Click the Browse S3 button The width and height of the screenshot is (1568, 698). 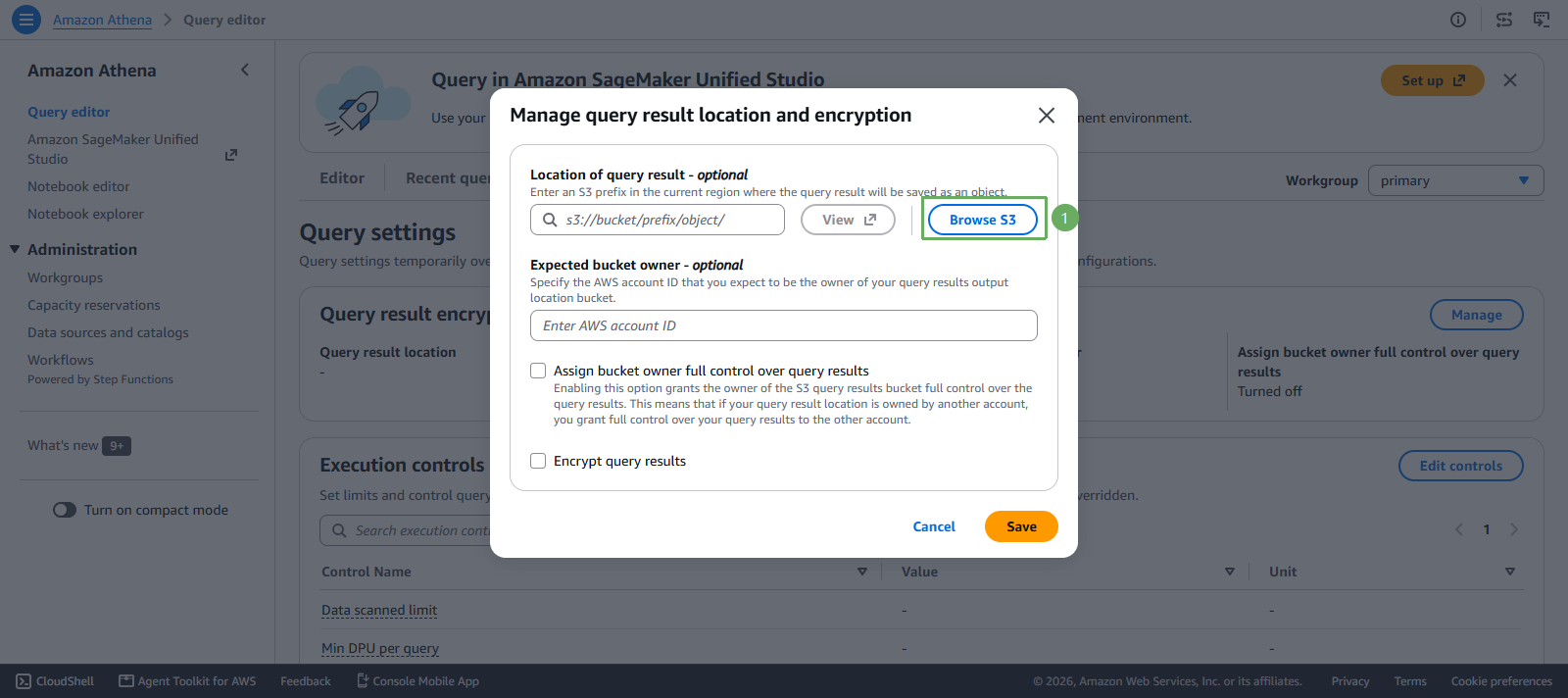[x=983, y=220]
